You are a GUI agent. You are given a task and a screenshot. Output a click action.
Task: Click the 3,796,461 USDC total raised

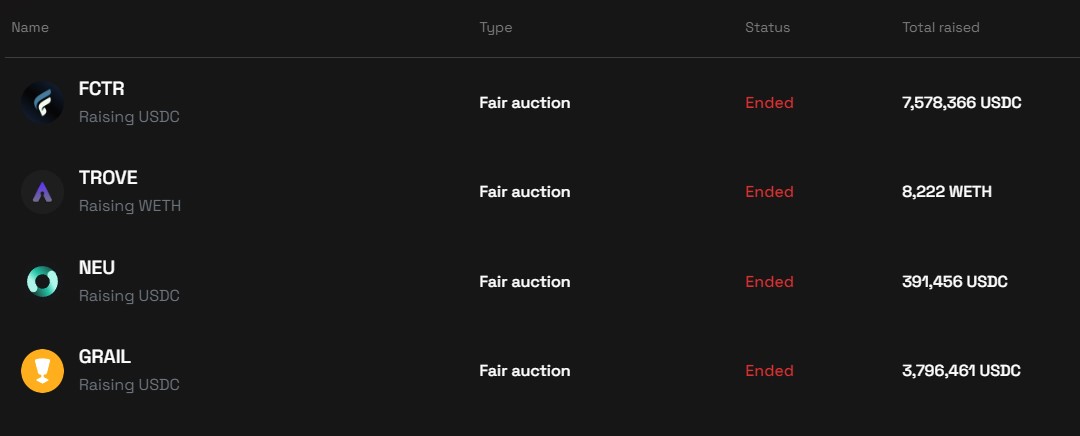point(961,371)
